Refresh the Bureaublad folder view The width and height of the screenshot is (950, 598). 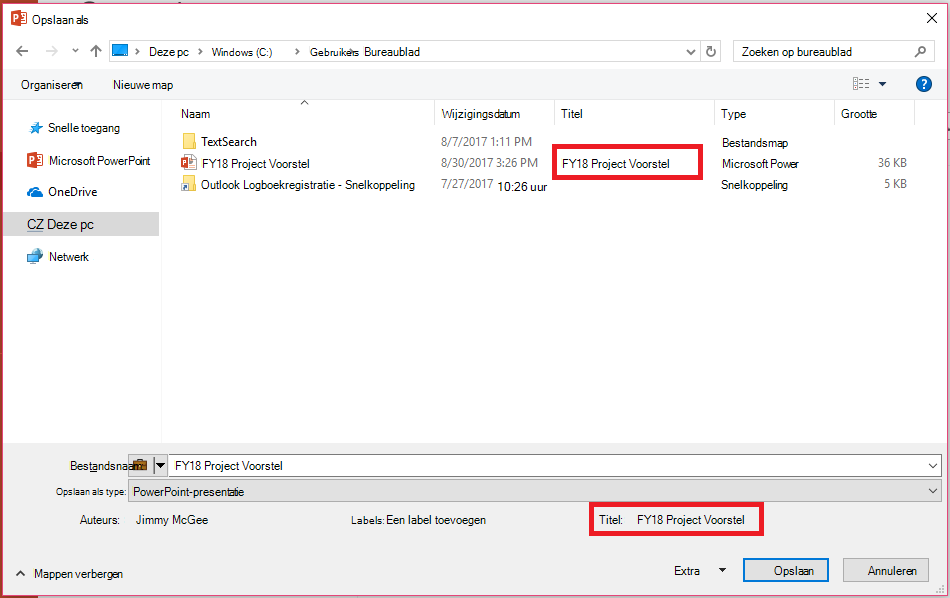(x=711, y=52)
